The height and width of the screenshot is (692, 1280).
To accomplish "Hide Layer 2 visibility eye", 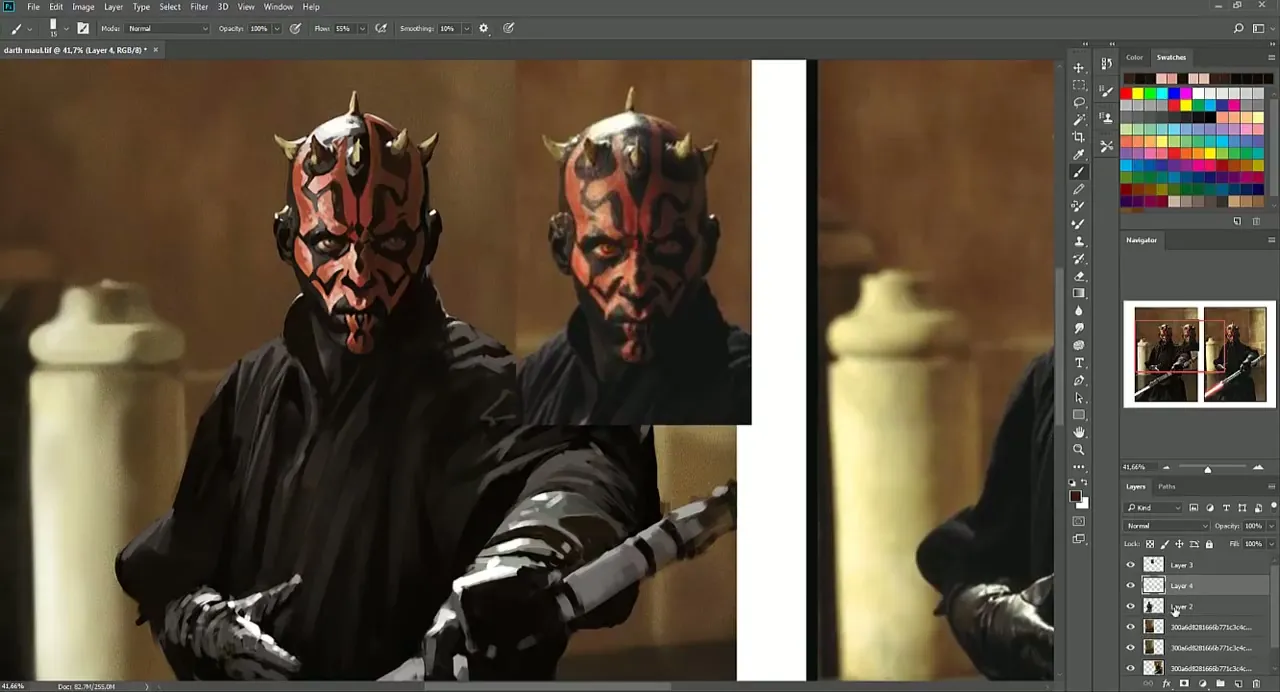I will coord(1131,607).
